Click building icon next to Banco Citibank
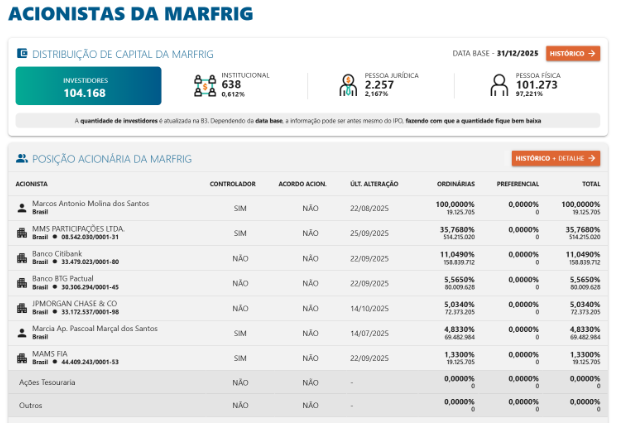617x432 pixels. pyautogui.click(x=22, y=258)
